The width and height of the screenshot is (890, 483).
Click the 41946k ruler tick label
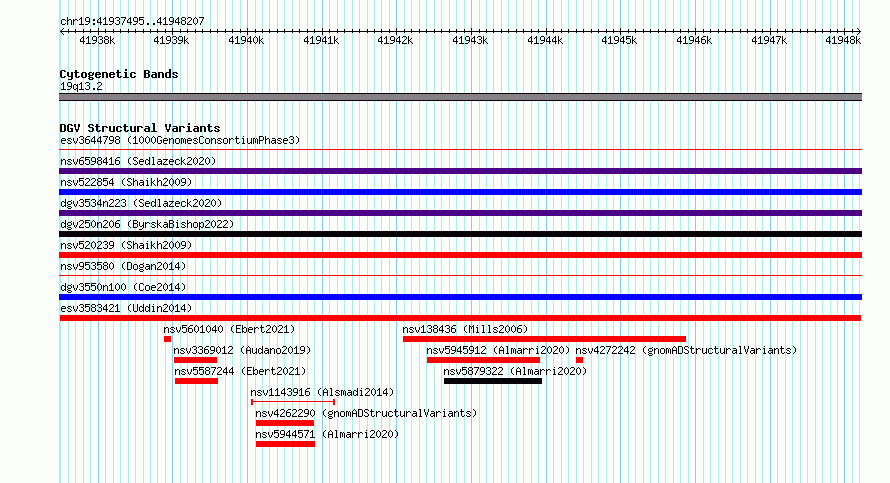(694, 40)
